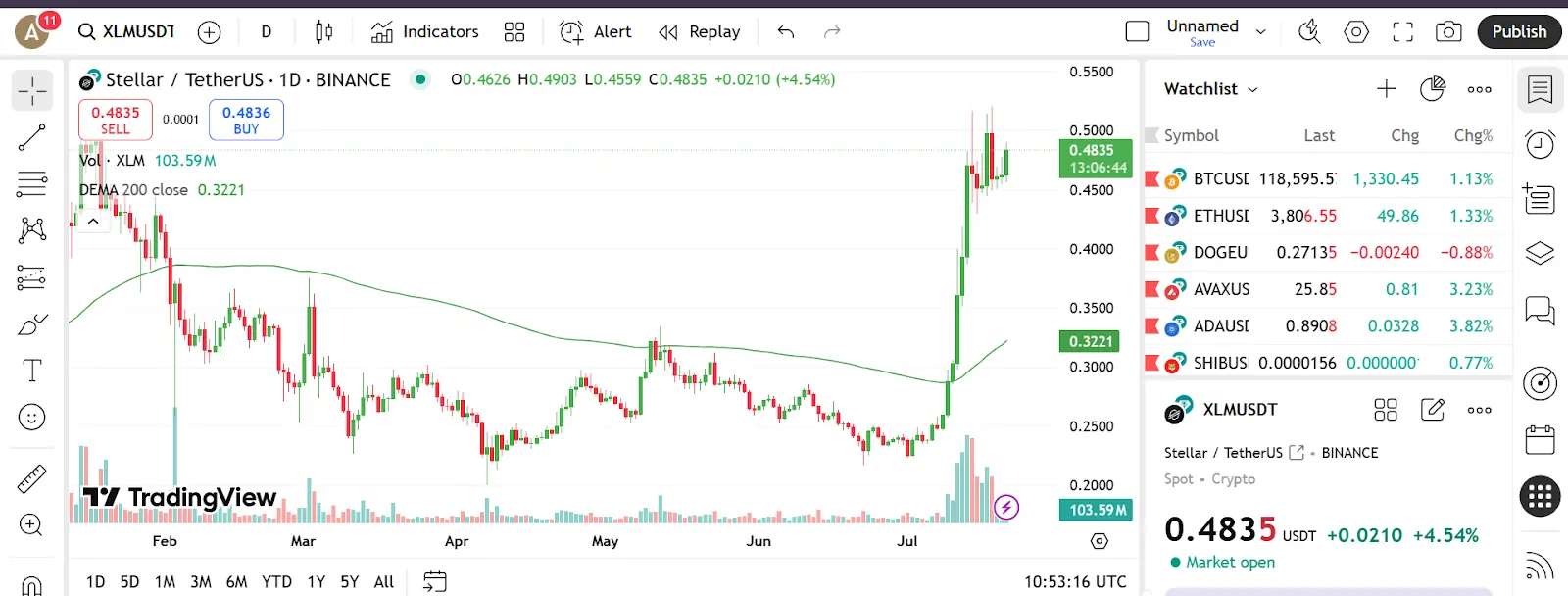Select the 1D time range
1568x596 pixels.
click(95, 581)
